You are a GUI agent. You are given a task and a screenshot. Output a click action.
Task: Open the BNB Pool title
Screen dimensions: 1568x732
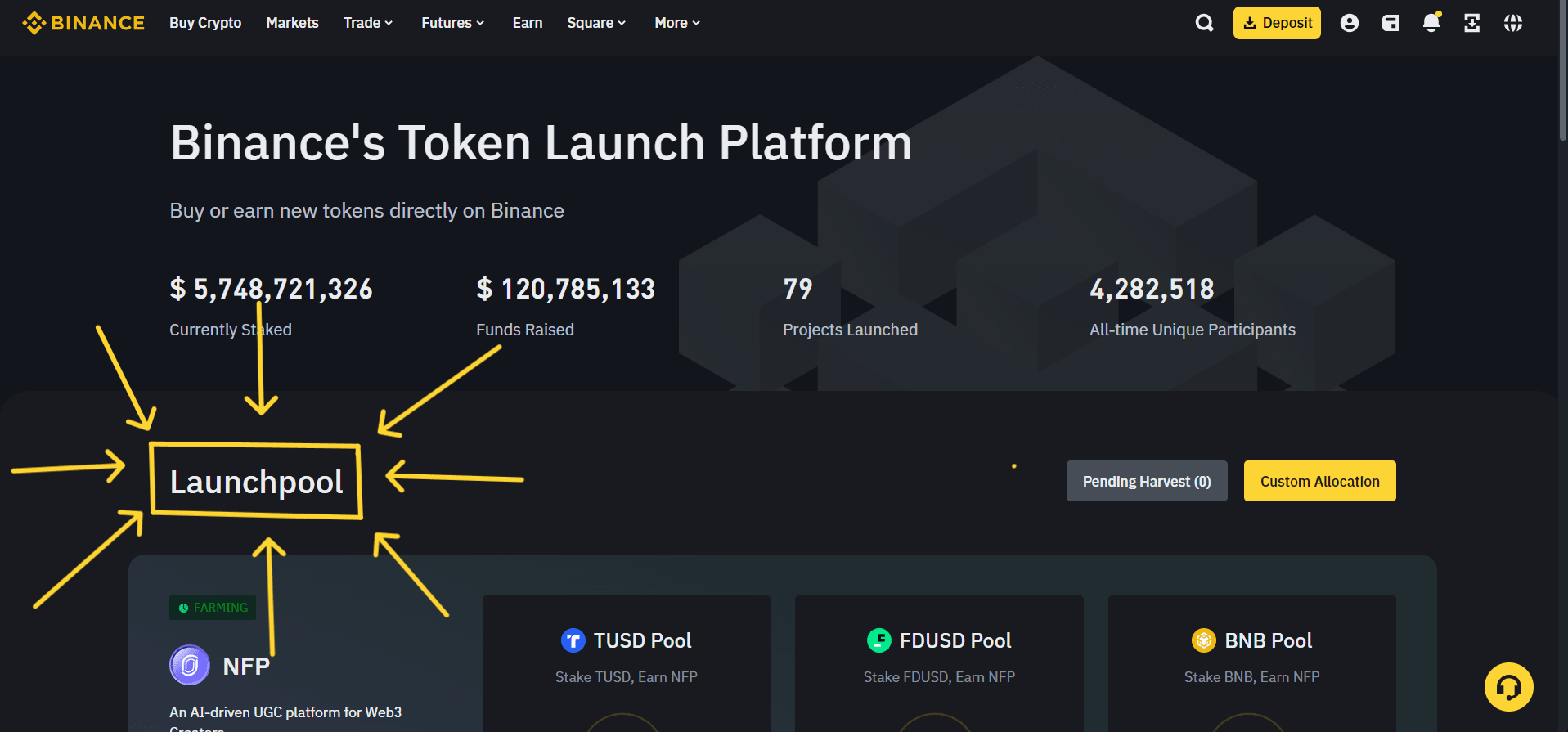click(1269, 640)
